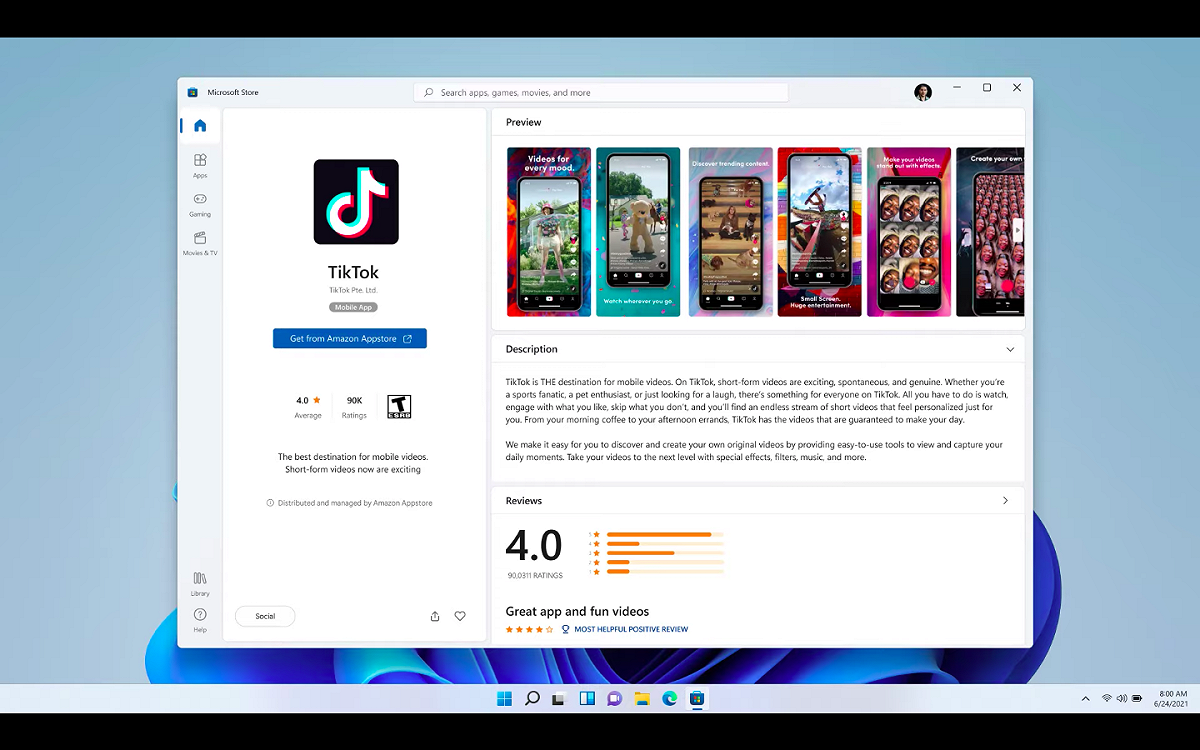Click the 3-star rating bar
Screen dimensions: 1200x750
(665, 553)
